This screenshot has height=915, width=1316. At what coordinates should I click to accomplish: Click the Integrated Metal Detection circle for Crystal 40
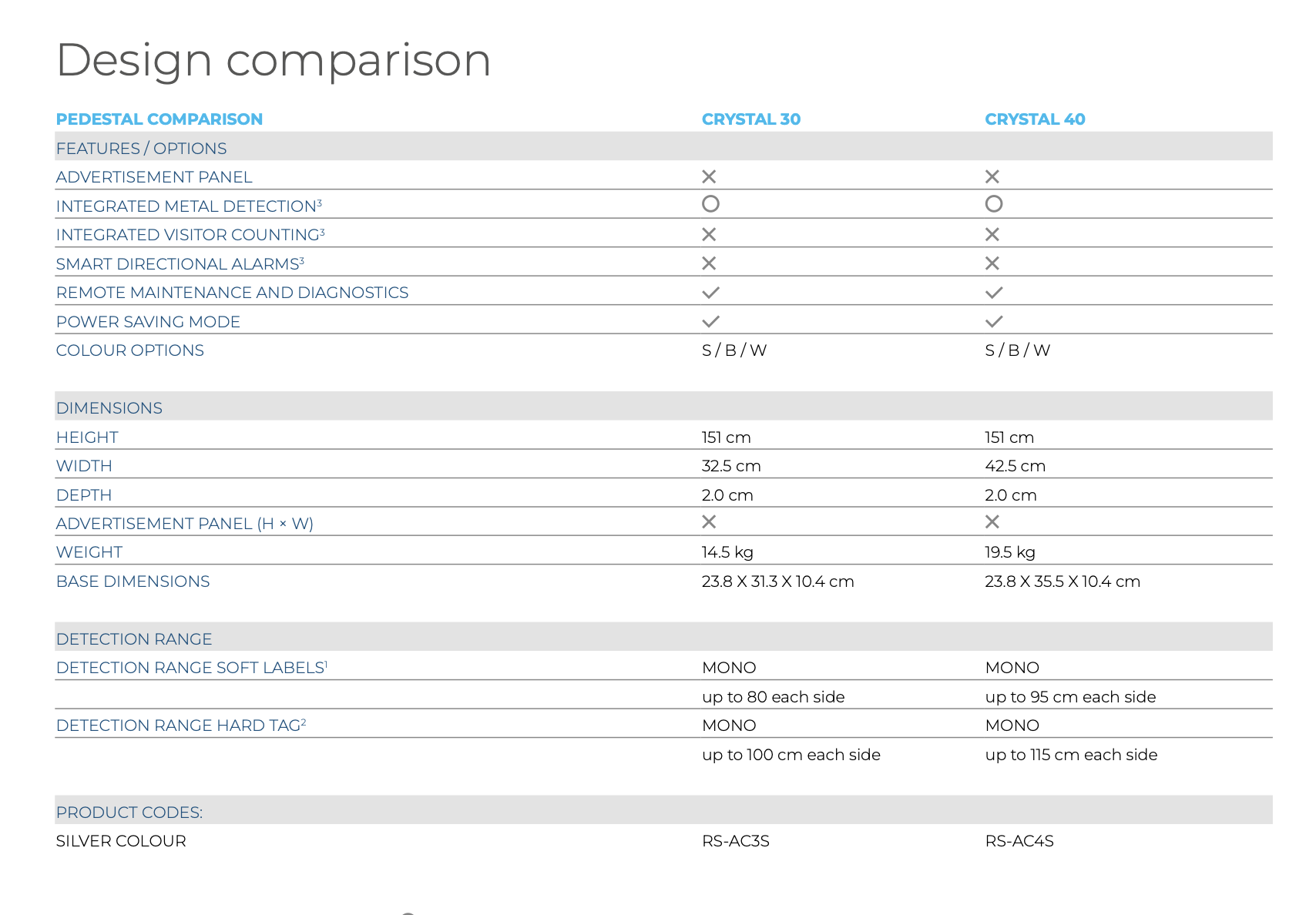tap(994, 204)
